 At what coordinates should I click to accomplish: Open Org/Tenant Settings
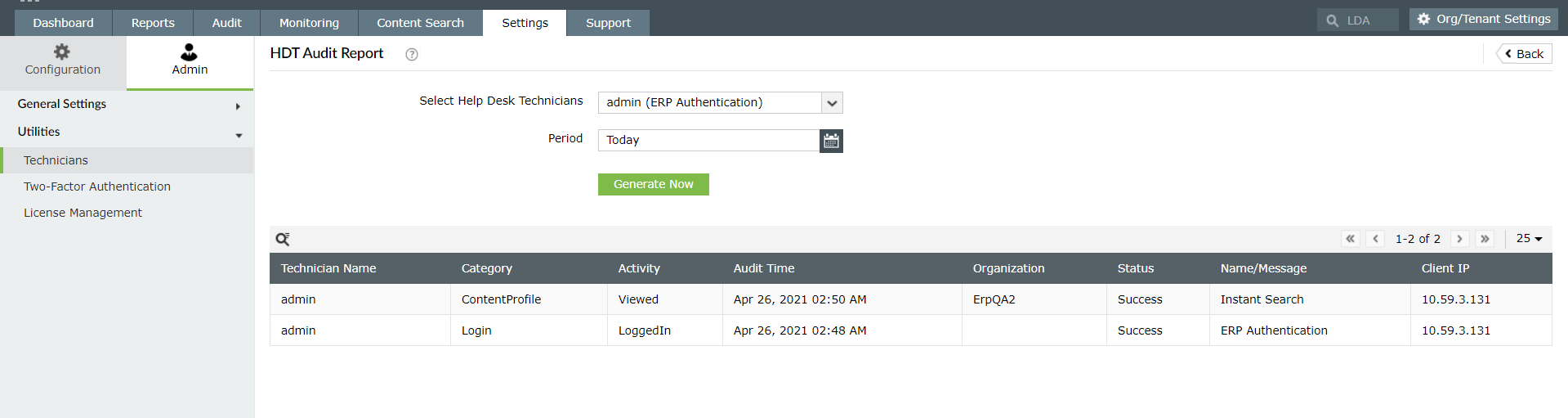tap(1484, 19)
